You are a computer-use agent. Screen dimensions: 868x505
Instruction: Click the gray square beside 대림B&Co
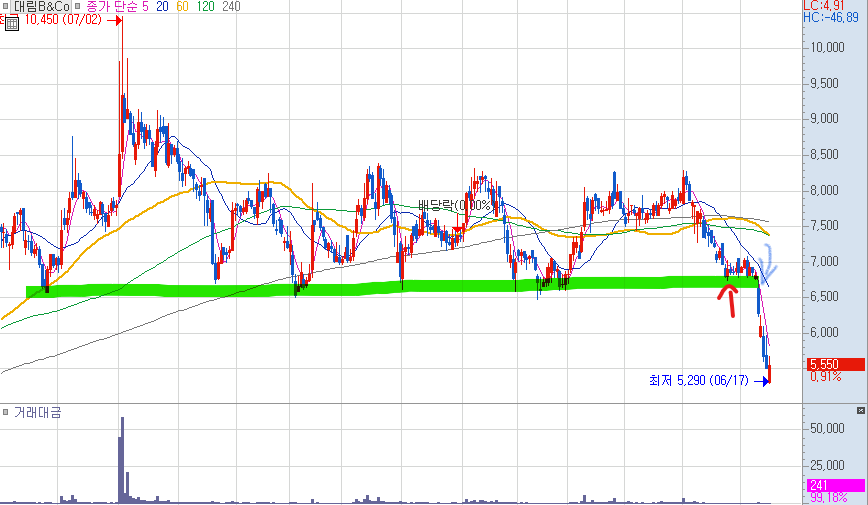(6, 7)
